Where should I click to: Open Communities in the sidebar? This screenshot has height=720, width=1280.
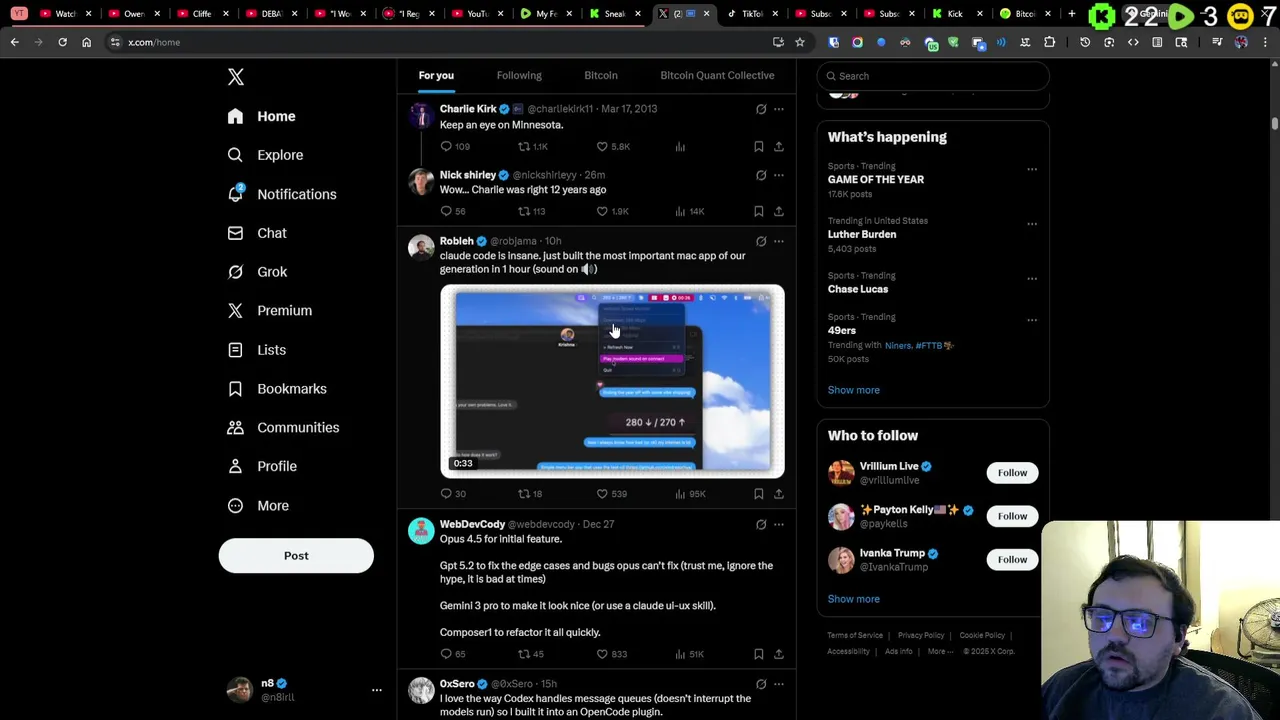(283, 427)
